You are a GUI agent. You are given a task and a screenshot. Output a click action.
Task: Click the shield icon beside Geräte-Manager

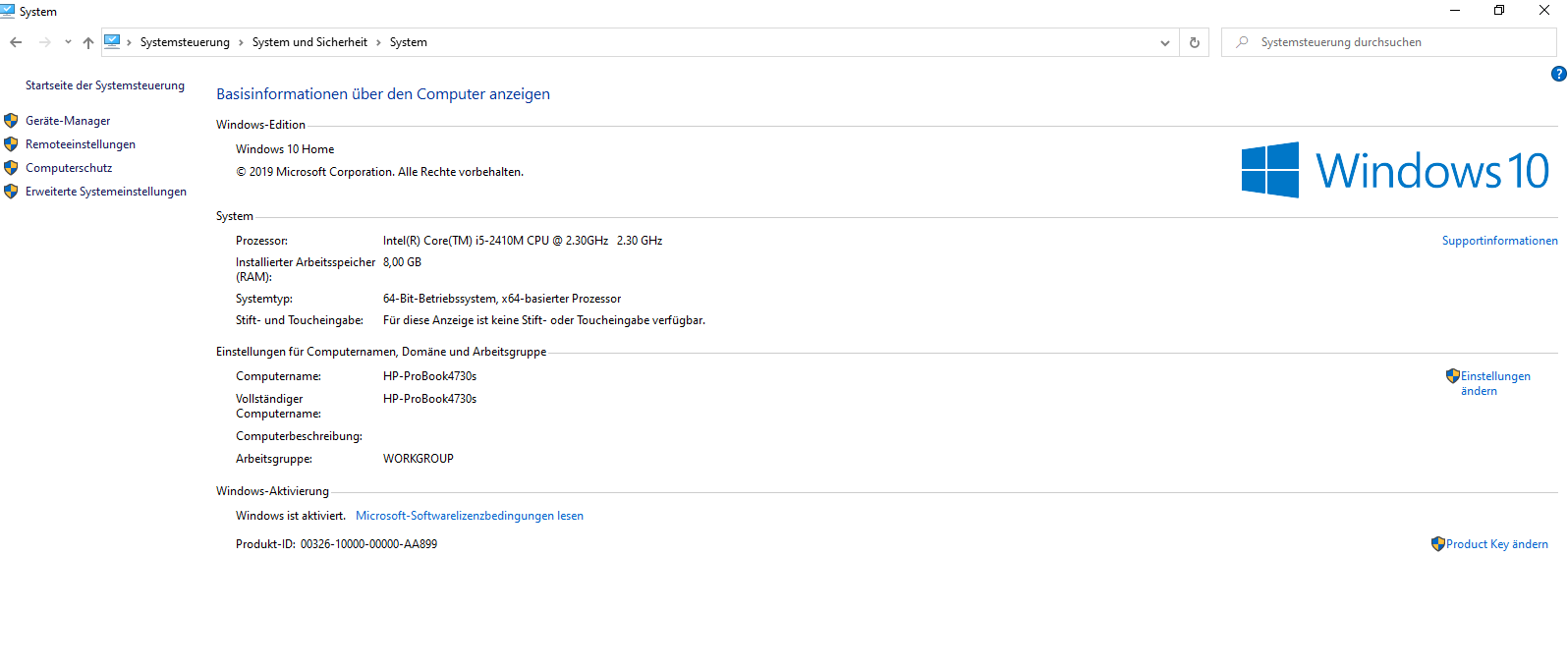coord(11,121)
